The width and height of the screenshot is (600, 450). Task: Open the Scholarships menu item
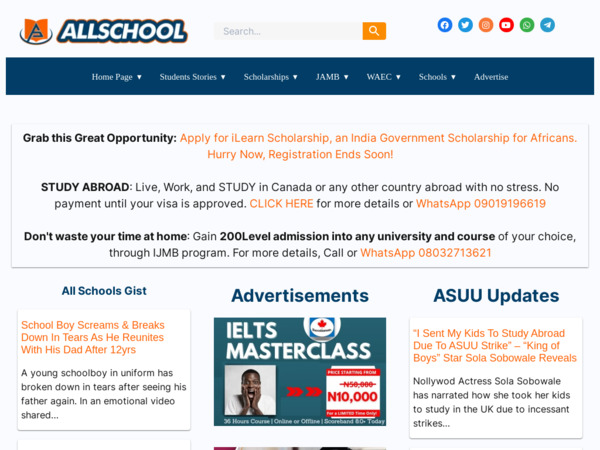point(266,77)
